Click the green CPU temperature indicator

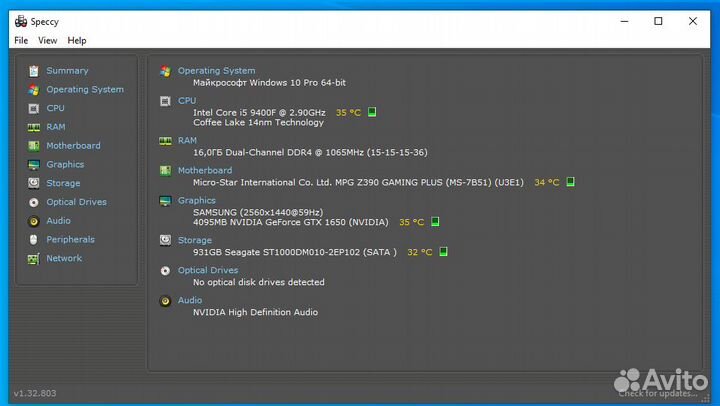(372, 112)
